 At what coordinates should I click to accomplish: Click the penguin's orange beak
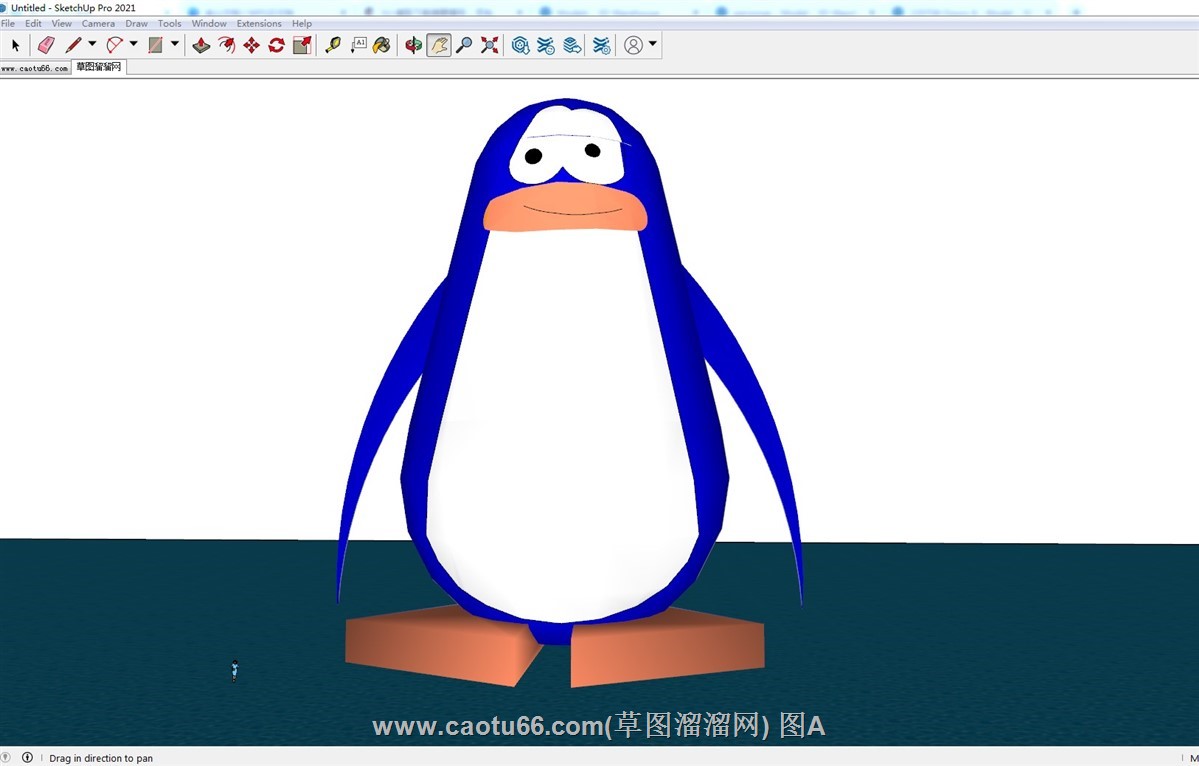[565, 207]
